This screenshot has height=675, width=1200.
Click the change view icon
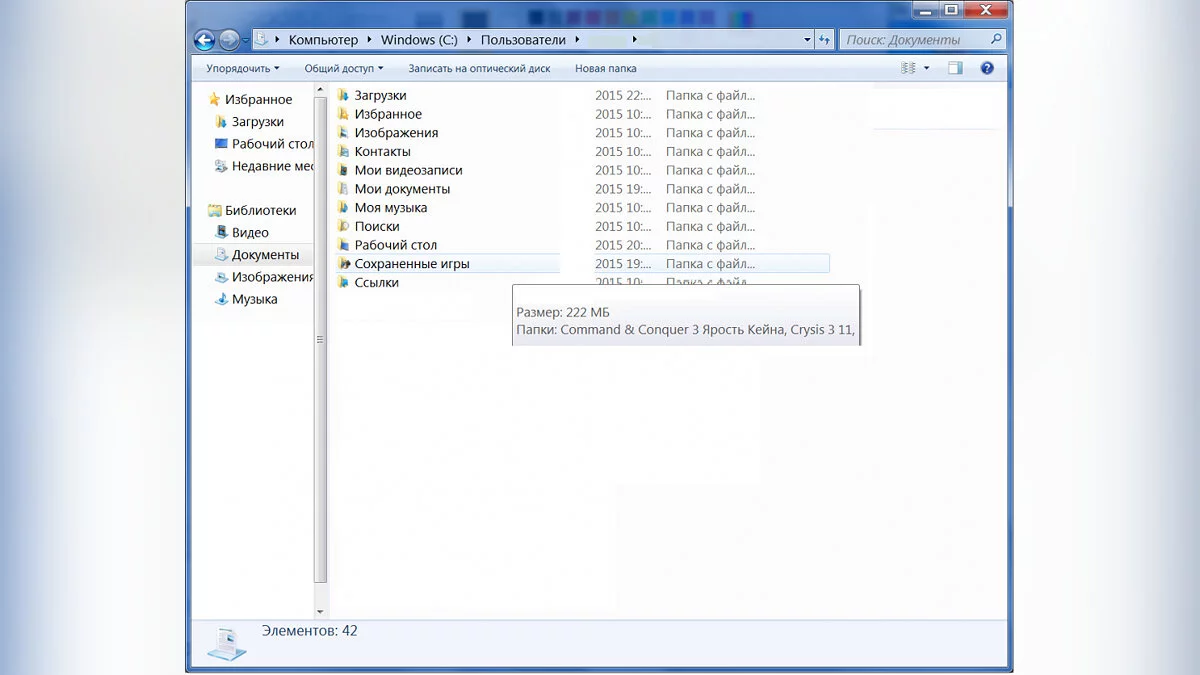coord(908,68)
